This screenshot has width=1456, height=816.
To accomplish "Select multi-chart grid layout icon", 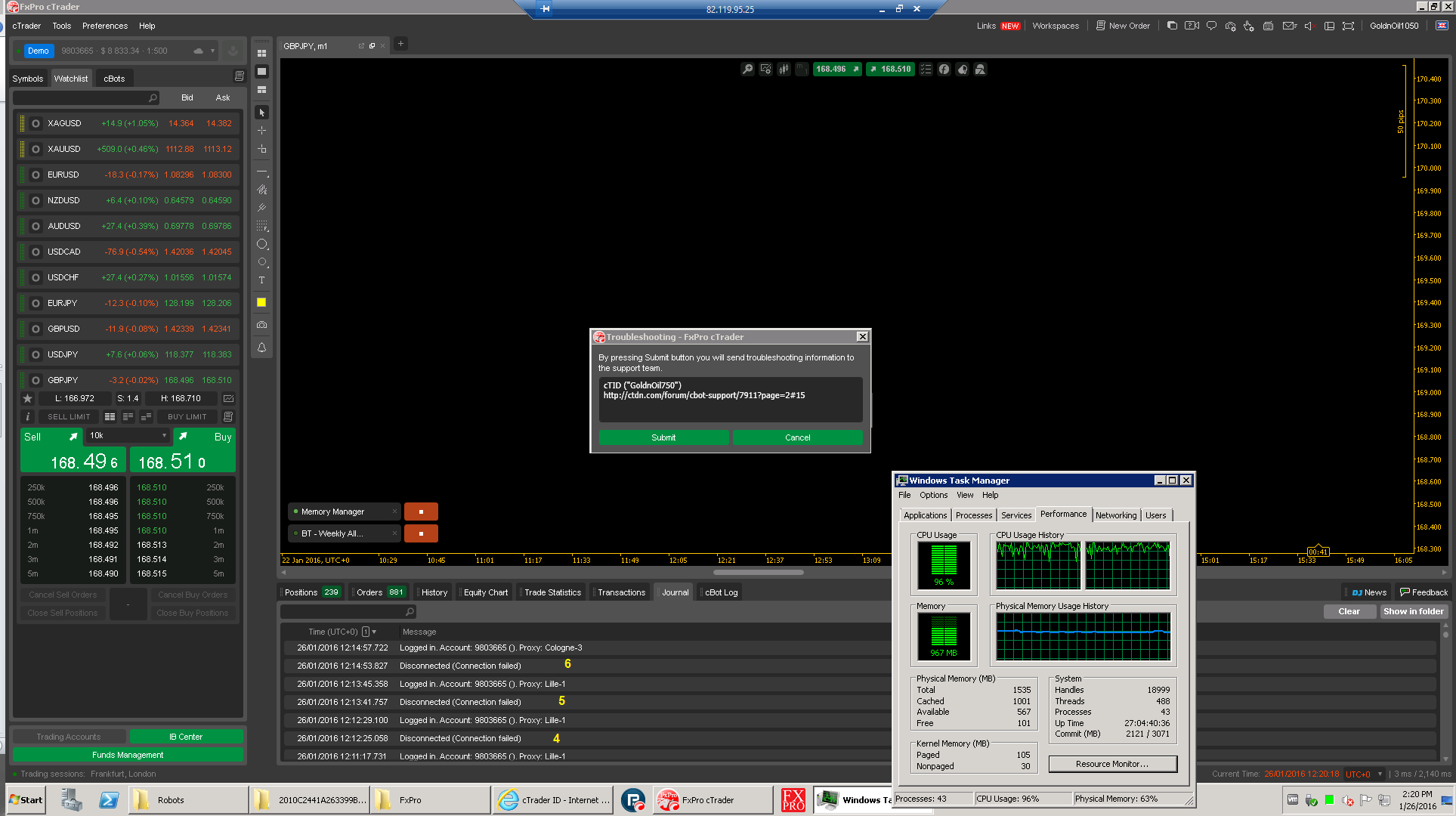I will coord(261,54).
